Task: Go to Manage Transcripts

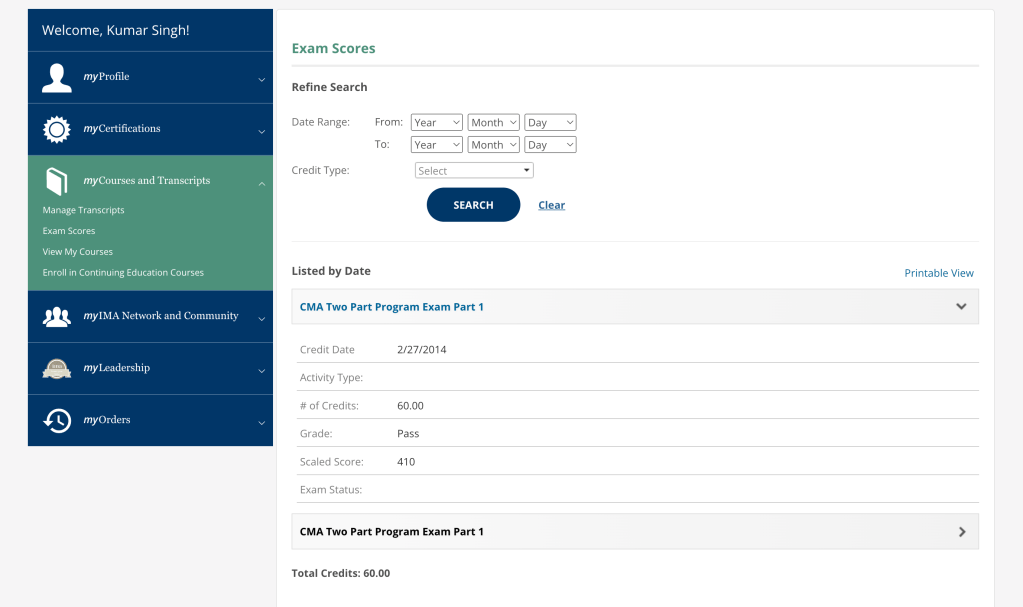Action: tap(83, 210)
